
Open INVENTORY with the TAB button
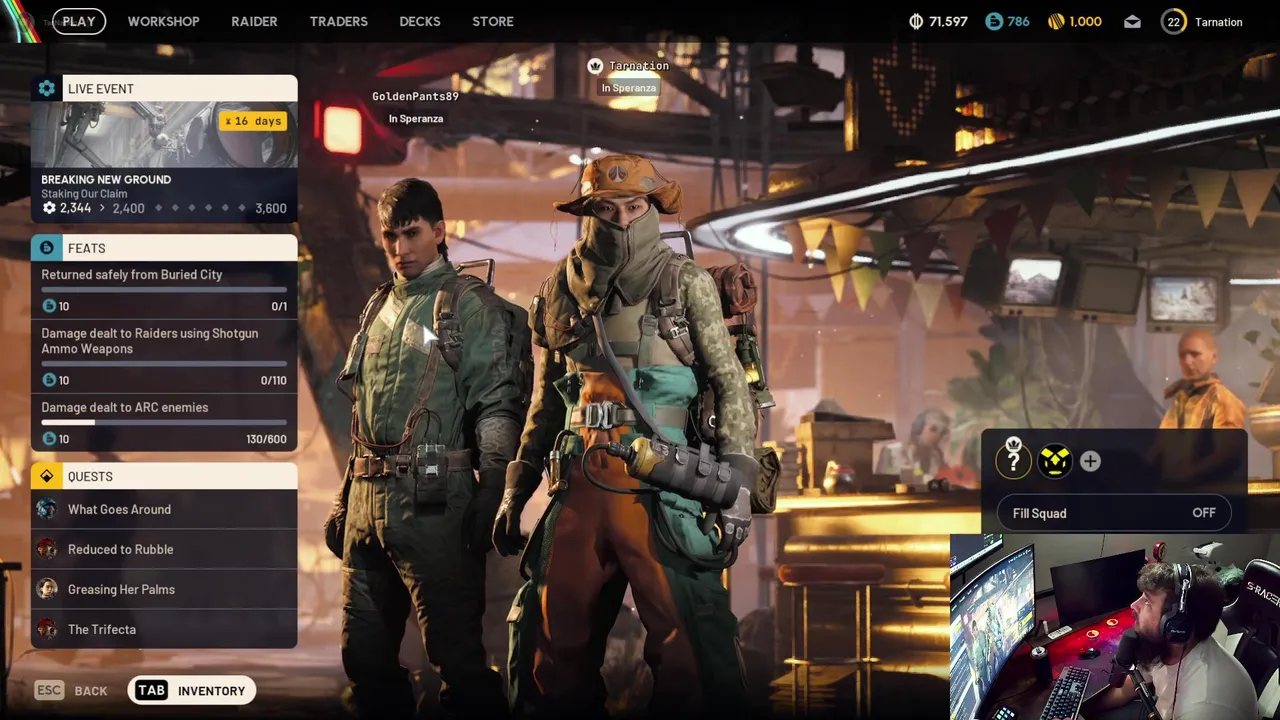point(191,690)
